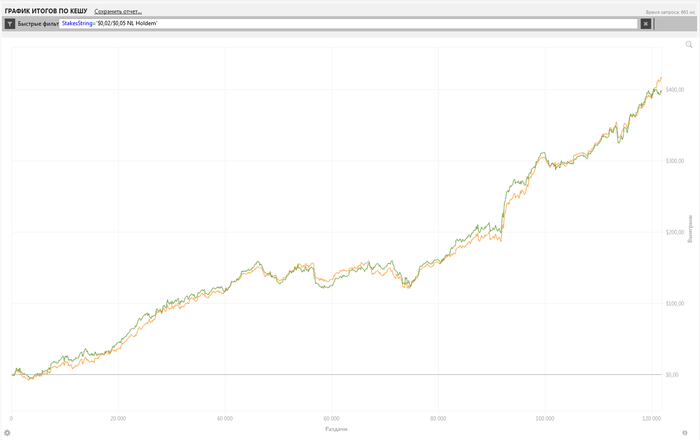Viewport: 700px width, 440px height.
Task: Click the 'Раздачи' x-axis title
Action: pos(336,429)
